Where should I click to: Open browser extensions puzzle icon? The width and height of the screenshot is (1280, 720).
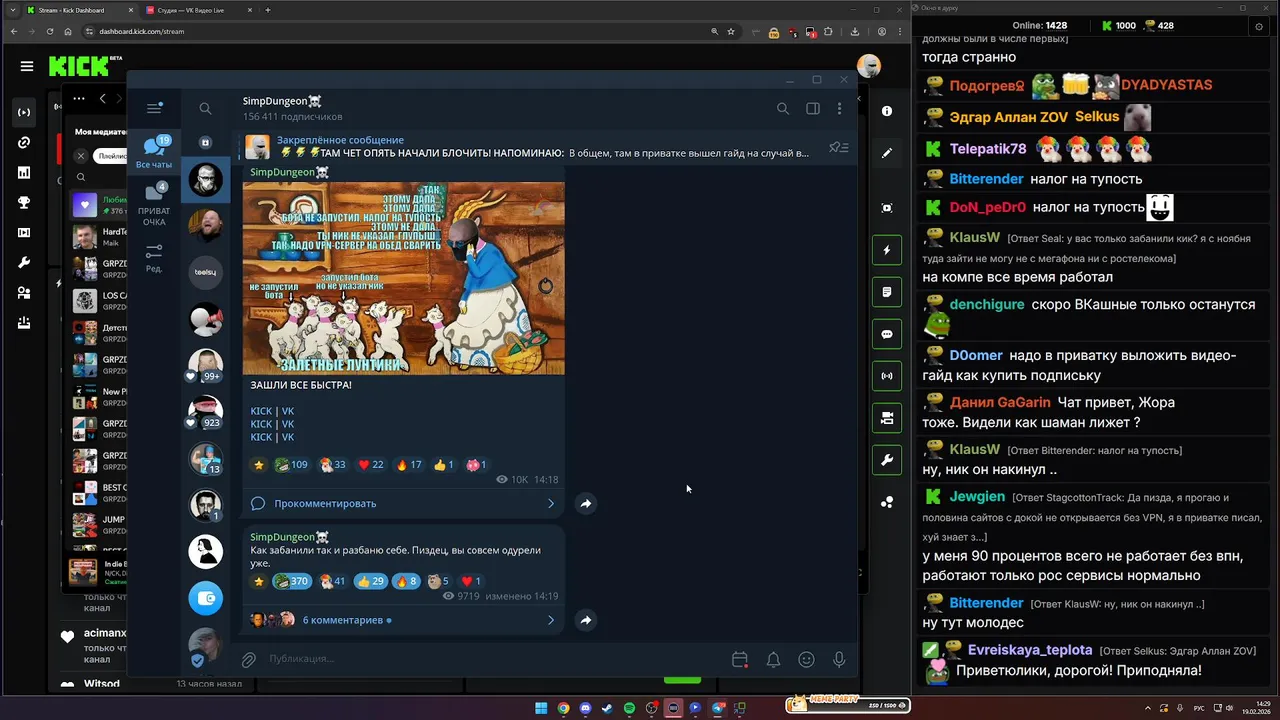(x=827, y=31)
